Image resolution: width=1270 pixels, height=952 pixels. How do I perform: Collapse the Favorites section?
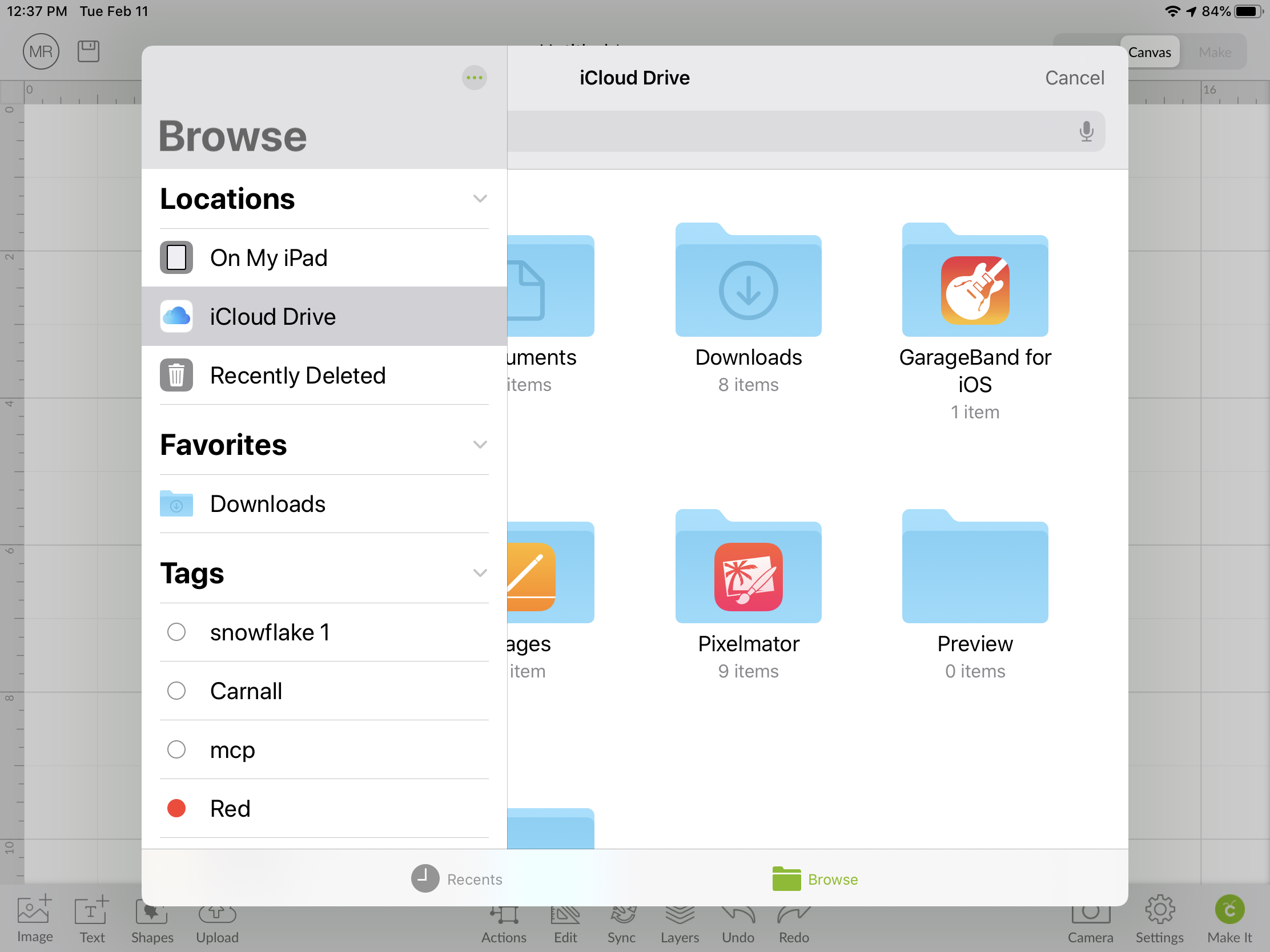pyautogui.click(x=480, y=445)
